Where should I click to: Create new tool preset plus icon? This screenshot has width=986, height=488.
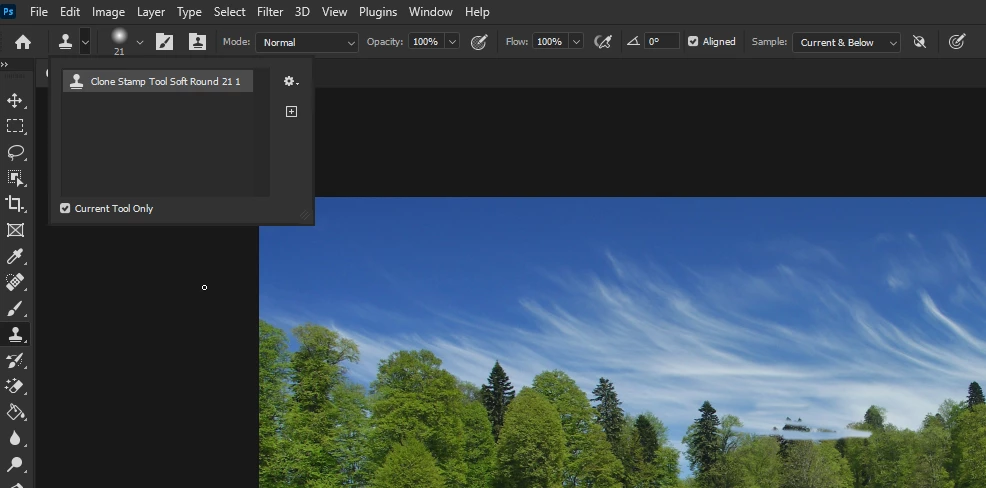pyautogui.click(x=291, y=111)
